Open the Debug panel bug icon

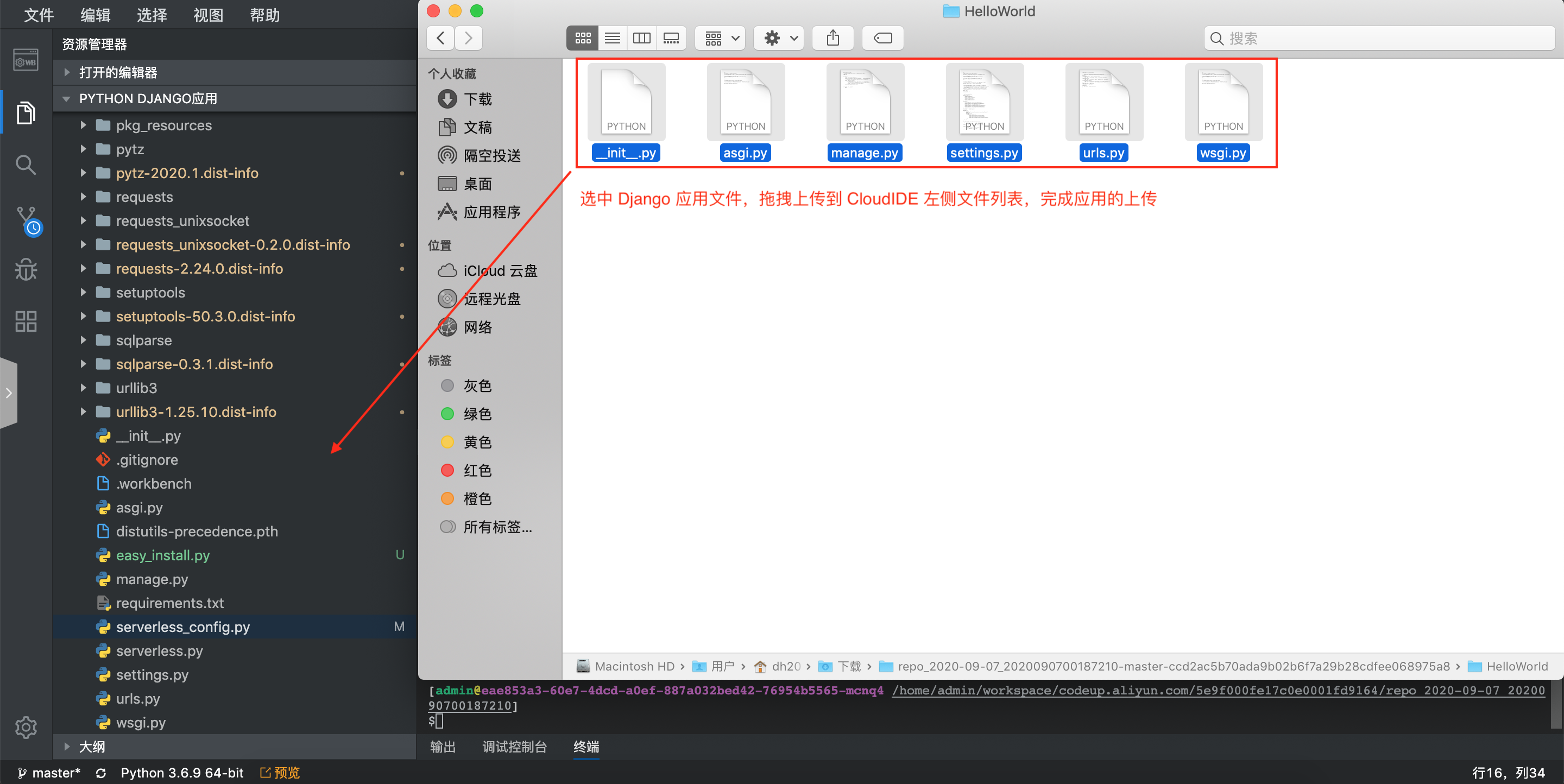[x=26, y=269]
